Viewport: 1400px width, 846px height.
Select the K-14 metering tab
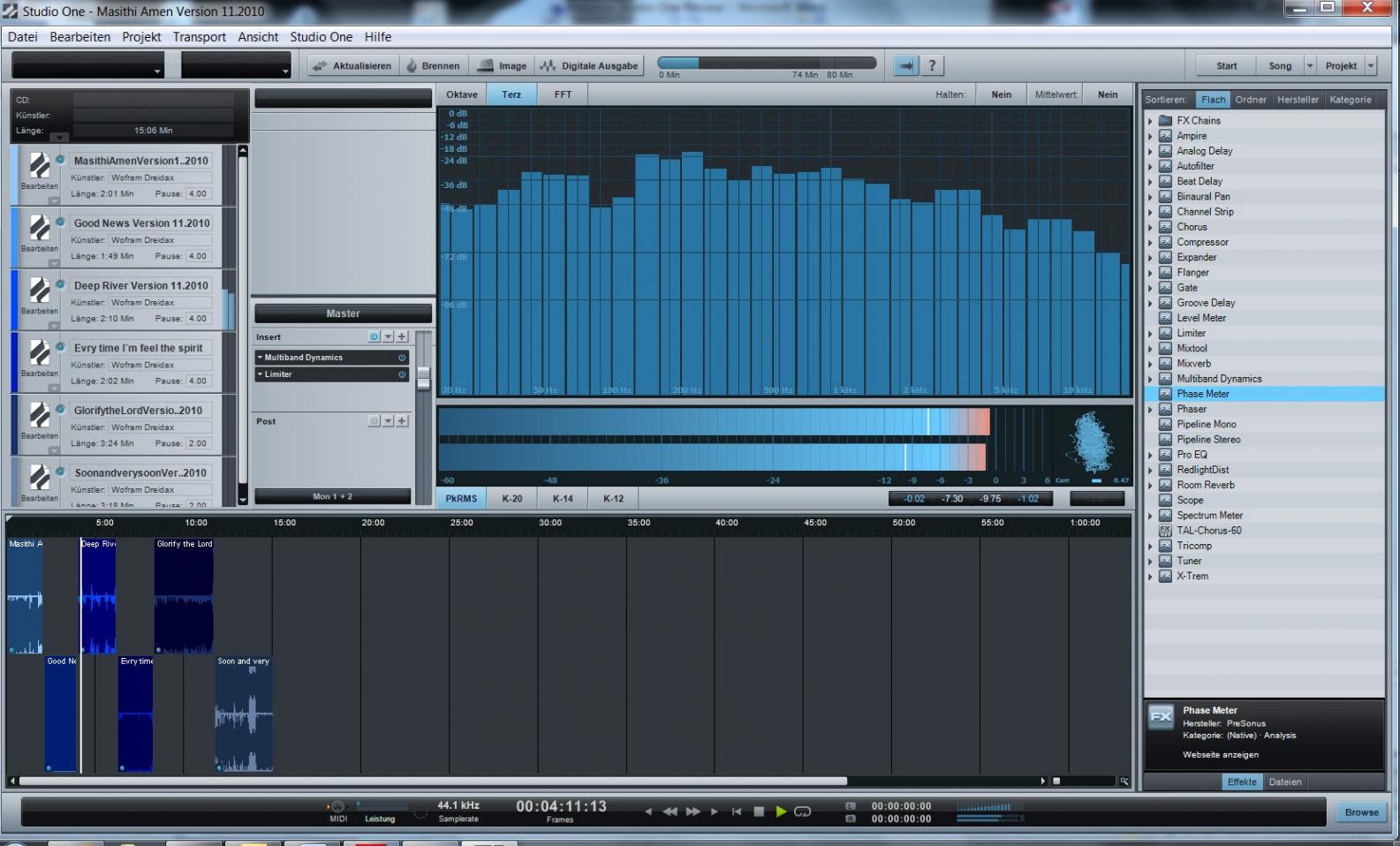pos(563,498)
